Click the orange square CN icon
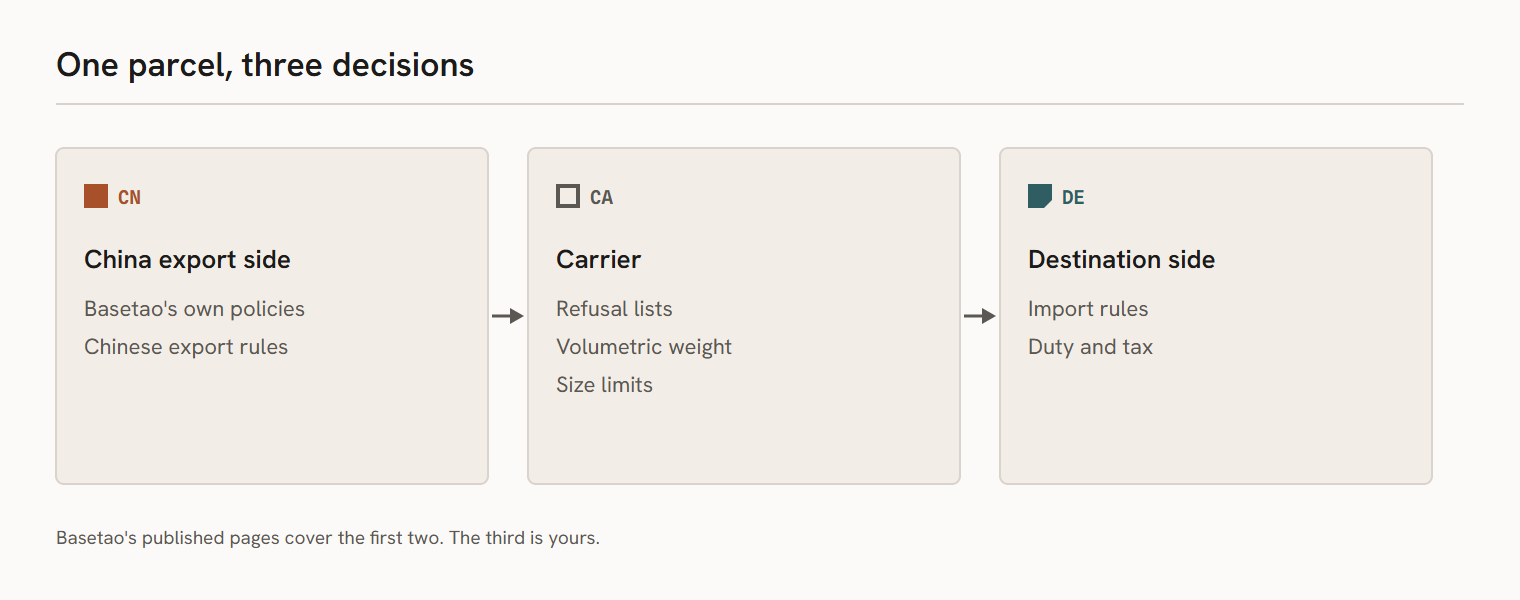The image size is (1520, 600). coord(96,196)
